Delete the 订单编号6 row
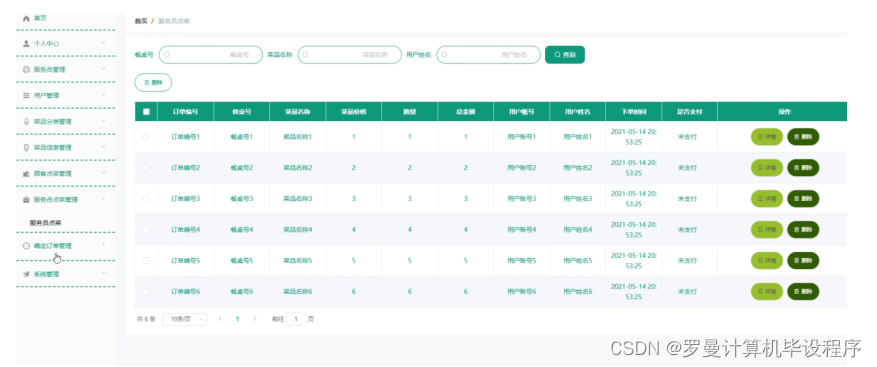The image size is (877, 367). (x=803, y=291)
